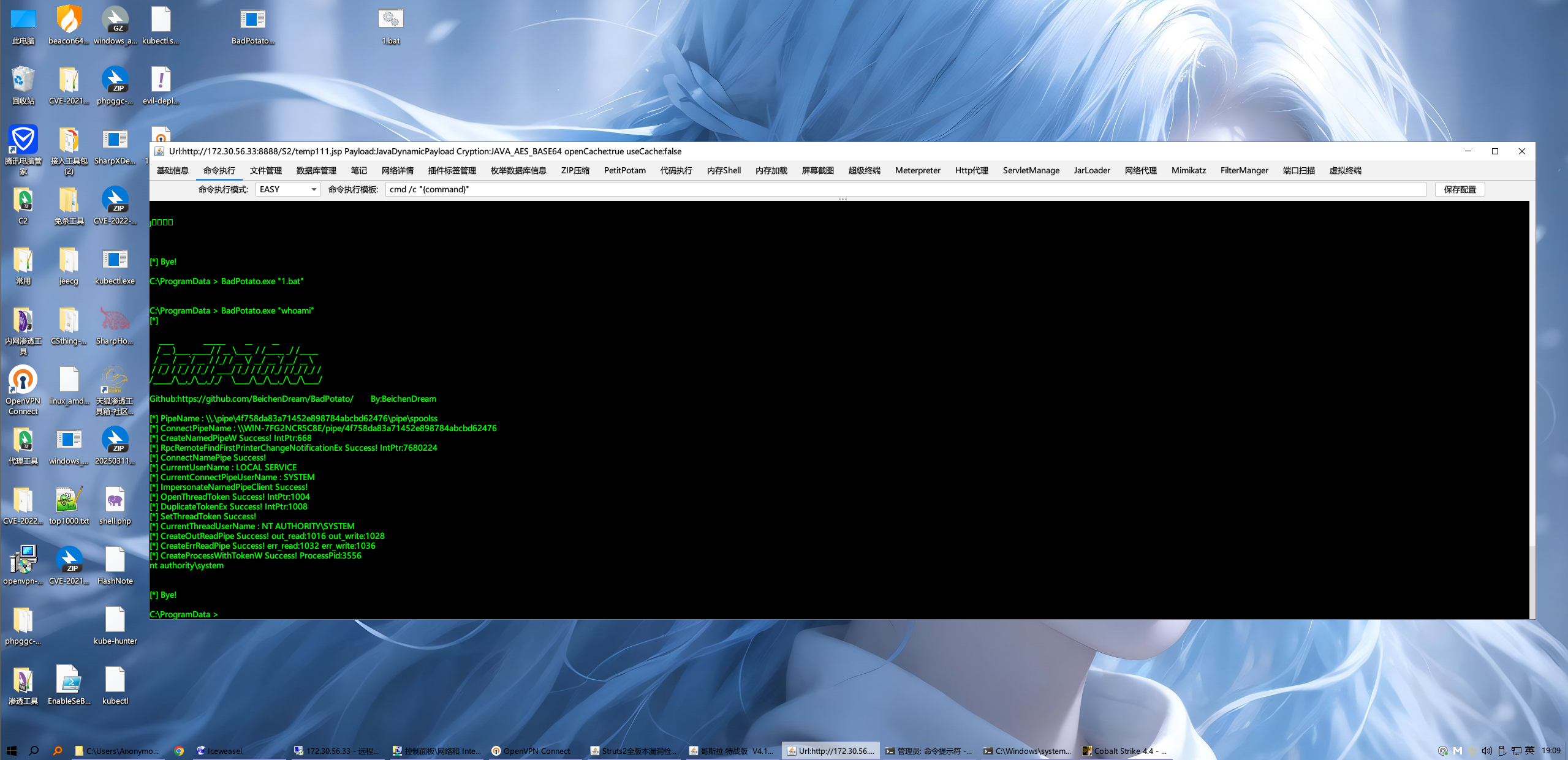Open the Meterpreter tab
The width and height of the screenshot is (1568, 760).
(x=917, y=171)
